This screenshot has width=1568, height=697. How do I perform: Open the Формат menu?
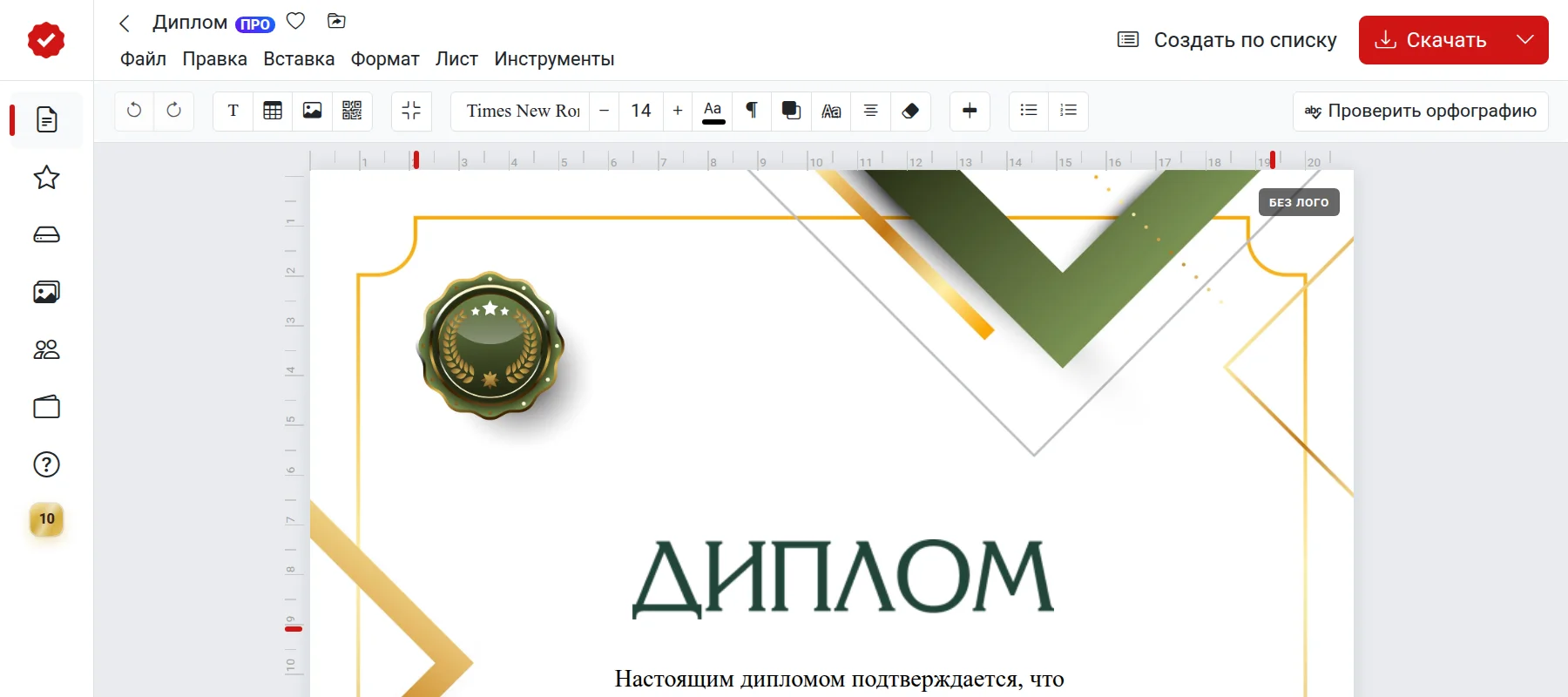pos(385,59)
